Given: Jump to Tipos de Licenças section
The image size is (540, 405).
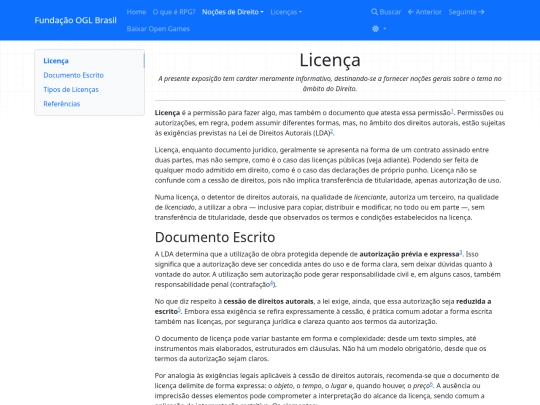Looking at the screenshot, I should tap(71, 90).
